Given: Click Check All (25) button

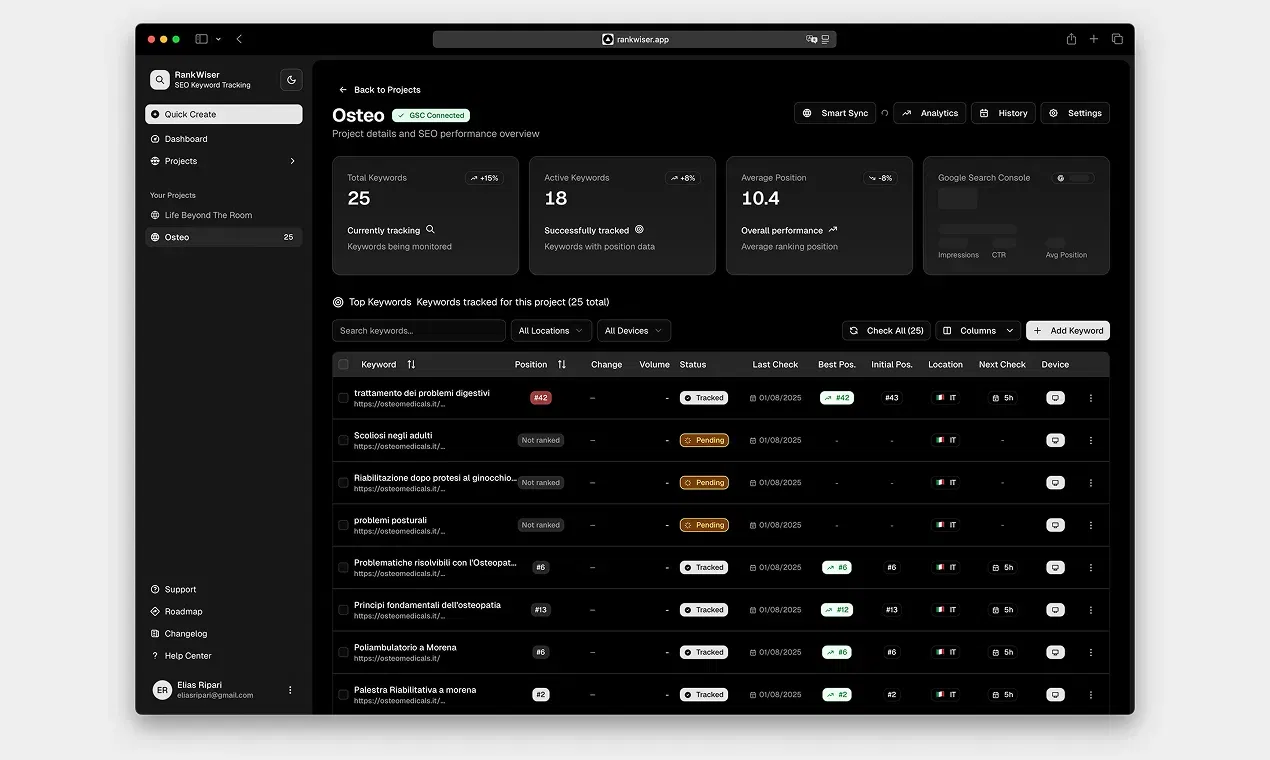Looking at the screenshot, I should [886, 331].
